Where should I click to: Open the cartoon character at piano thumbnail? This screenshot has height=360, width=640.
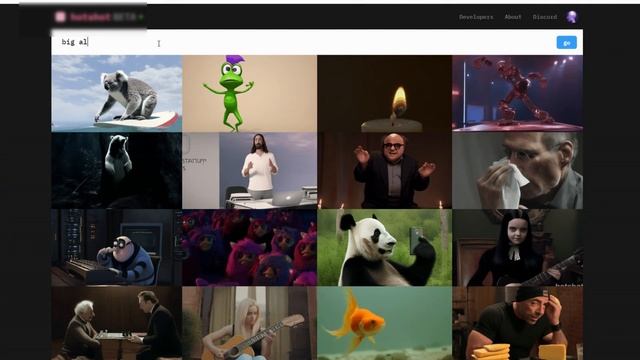117,247
